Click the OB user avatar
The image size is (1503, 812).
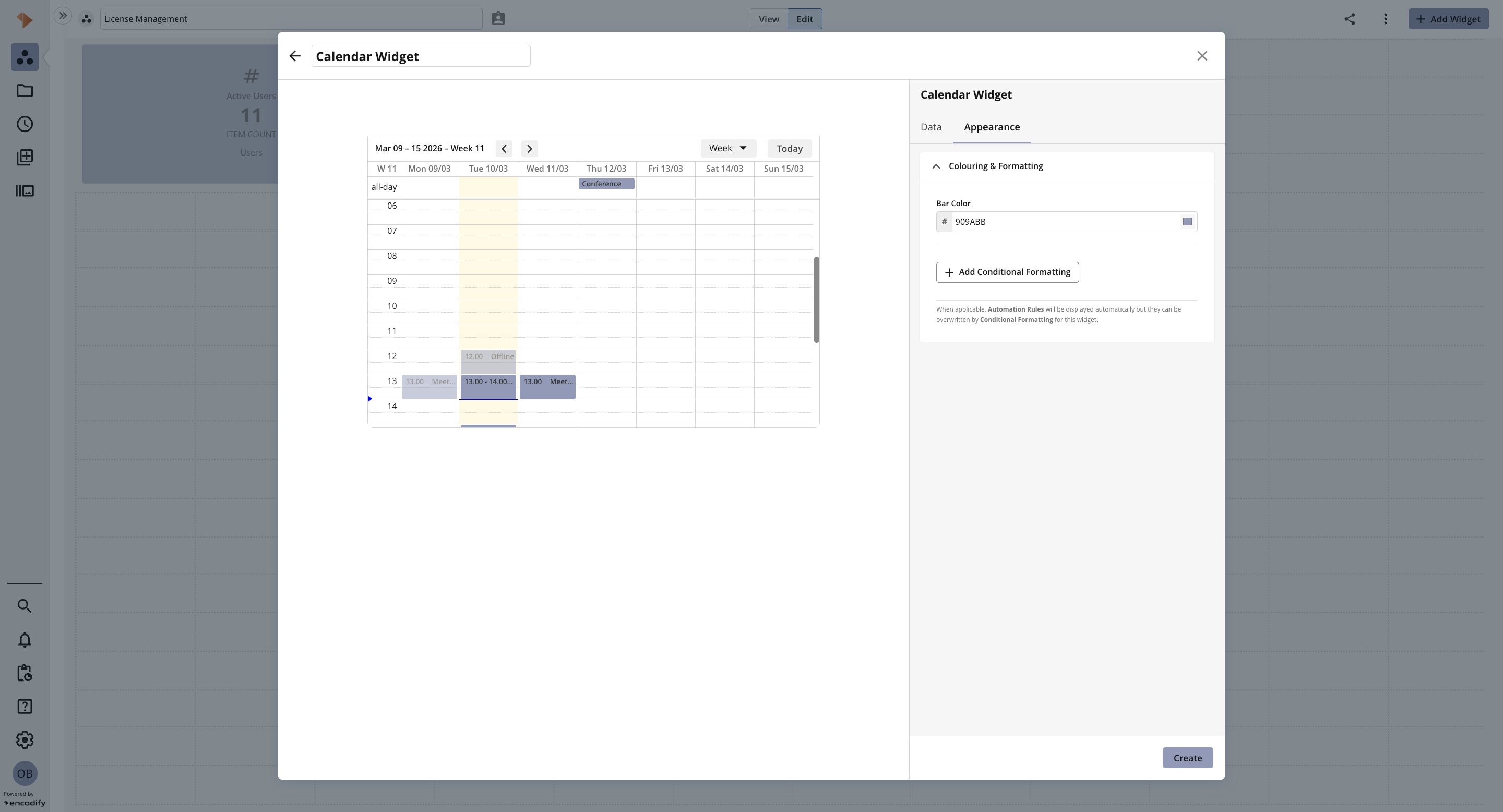[x=25, y=773]
